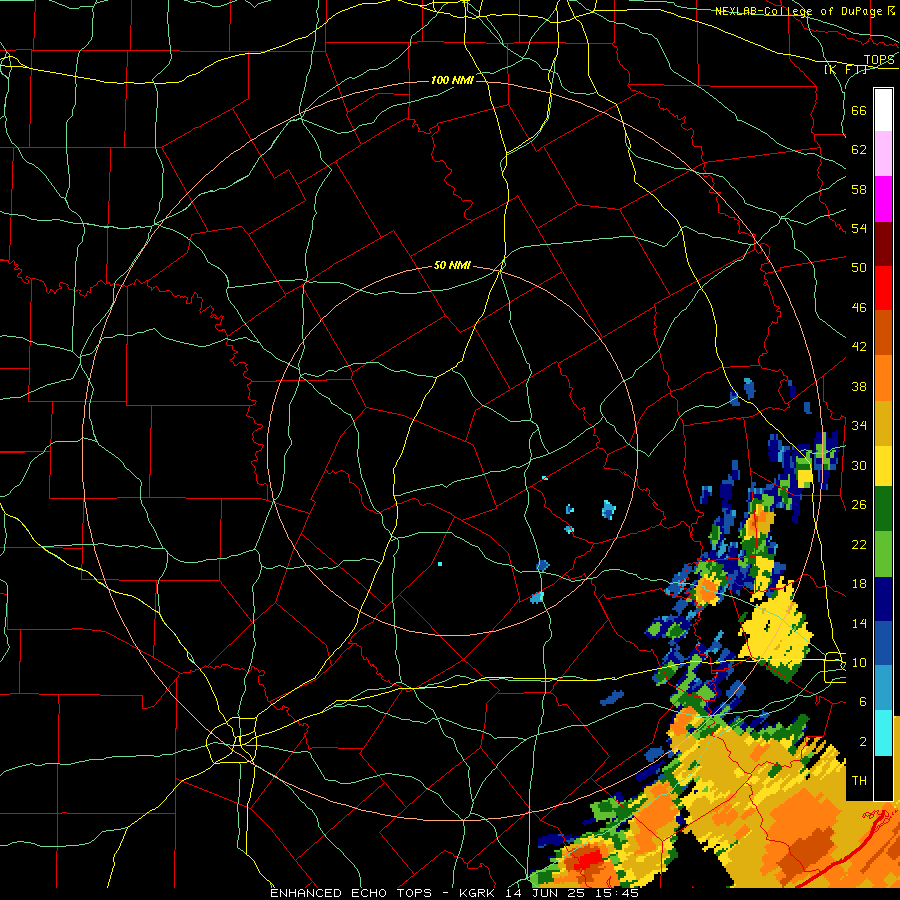The height and width of the screenshot is (900, 900).
Task: Click the '26' legend value
Action: coord(859,505)
